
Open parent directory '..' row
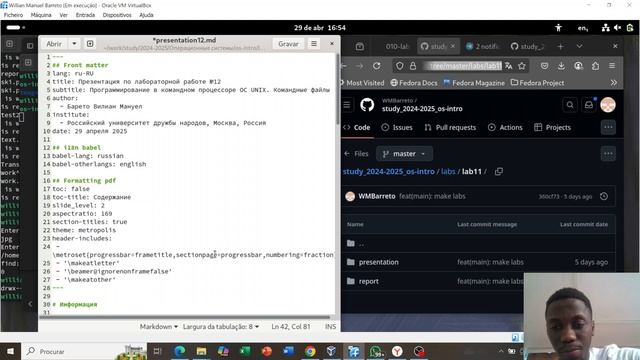(478, 243)
